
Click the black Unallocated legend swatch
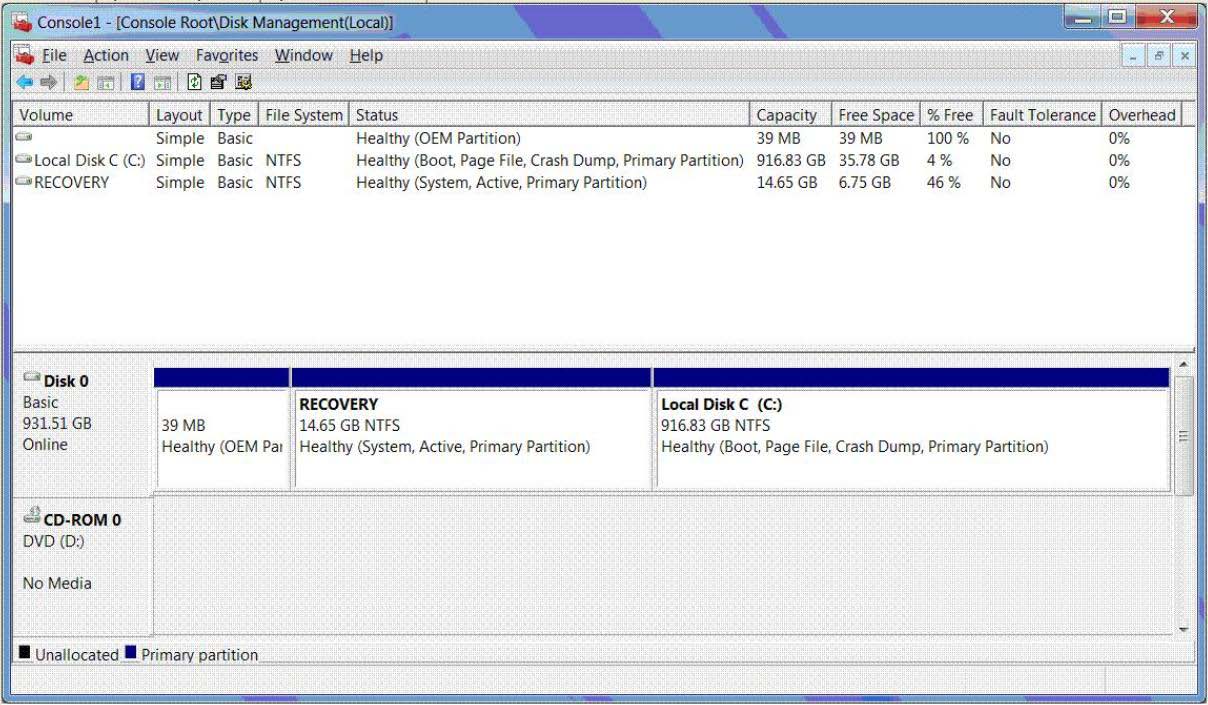coord(24,653)
